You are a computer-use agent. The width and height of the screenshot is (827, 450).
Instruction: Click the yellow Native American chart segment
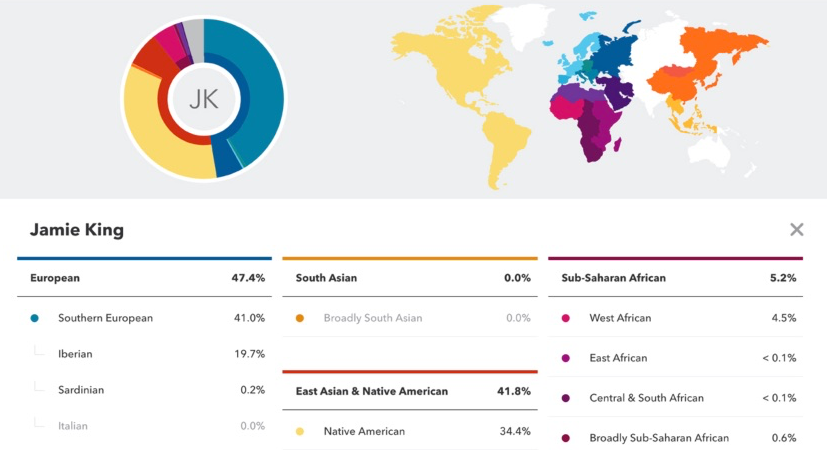(x=158, y=140)
